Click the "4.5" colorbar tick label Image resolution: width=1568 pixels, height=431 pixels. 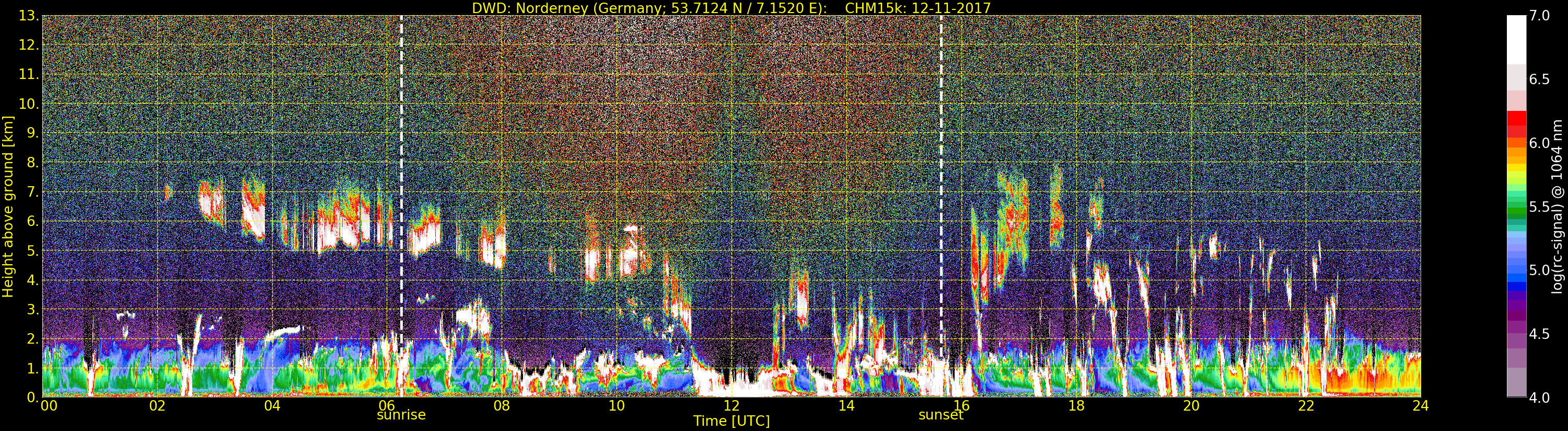[1539, 334]
